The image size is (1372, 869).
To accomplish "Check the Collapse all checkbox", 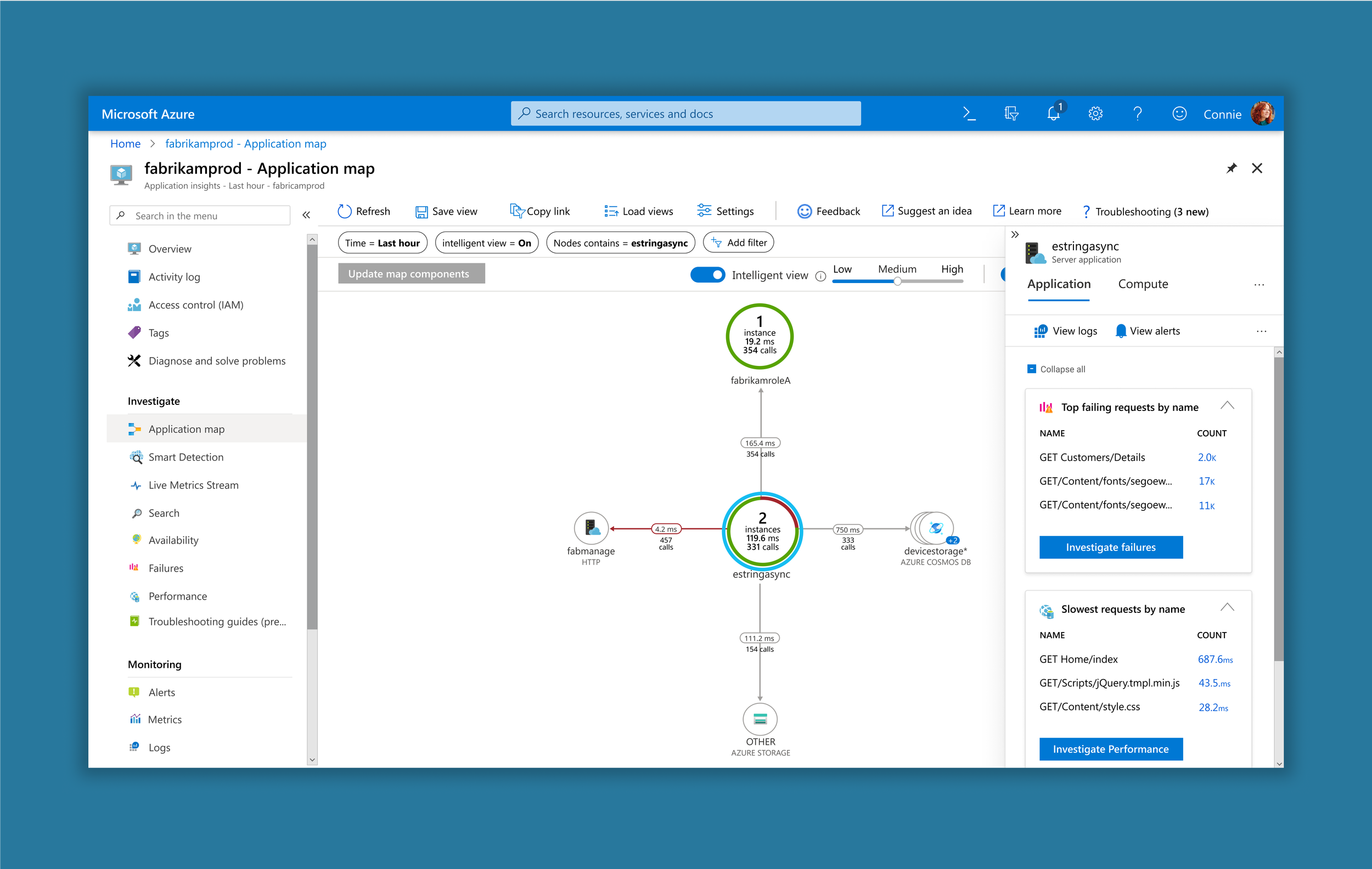I will [1031, 369].
